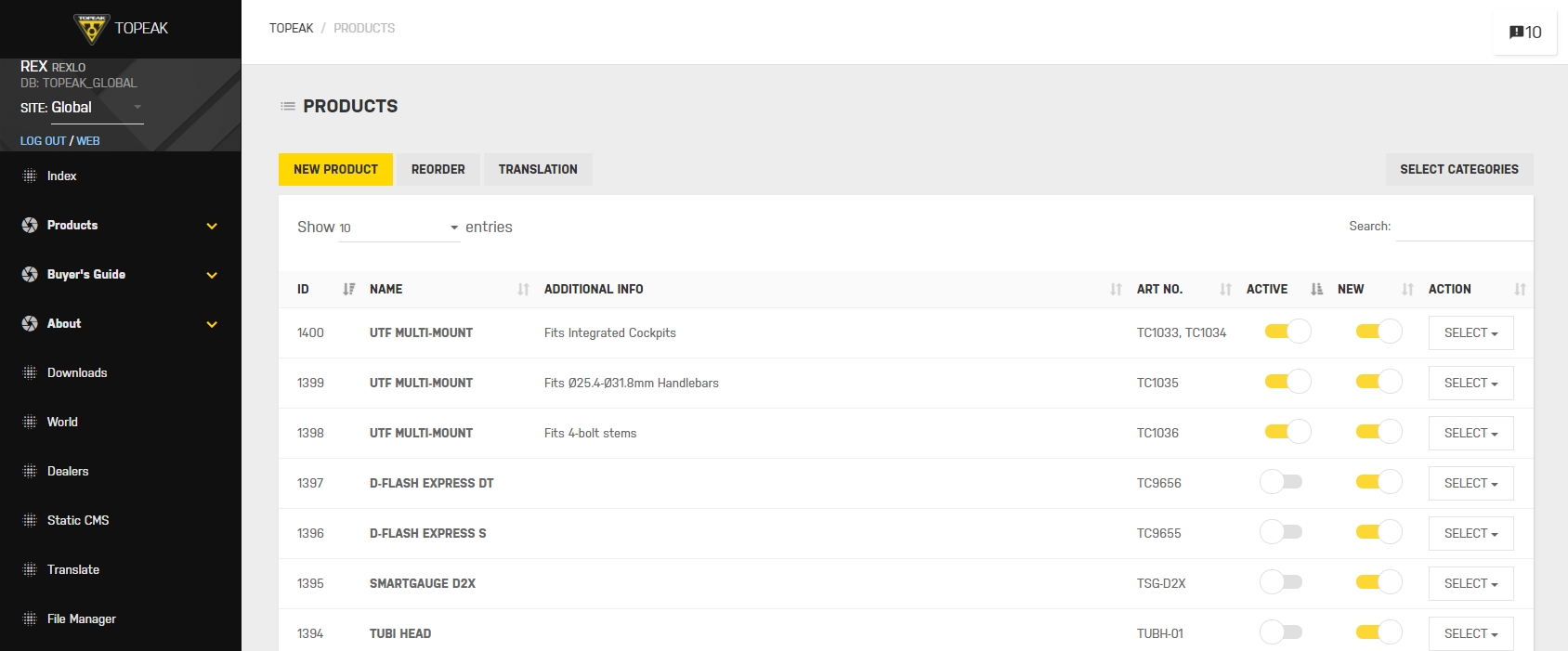Click the Translate grid icon
Viewport: 1568px width, 651px height.
click(x=30, y=569)
